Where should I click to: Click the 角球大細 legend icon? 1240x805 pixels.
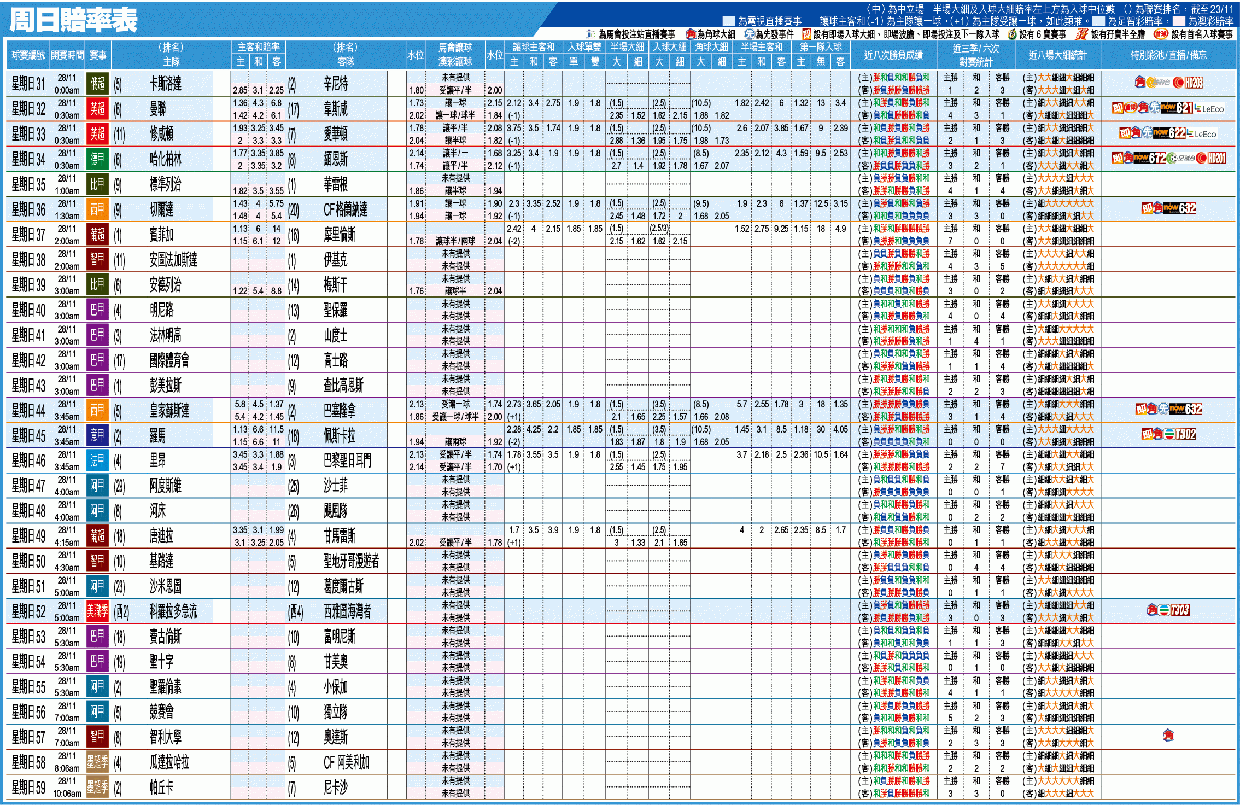pyautogui.click(x=689, y=34)
